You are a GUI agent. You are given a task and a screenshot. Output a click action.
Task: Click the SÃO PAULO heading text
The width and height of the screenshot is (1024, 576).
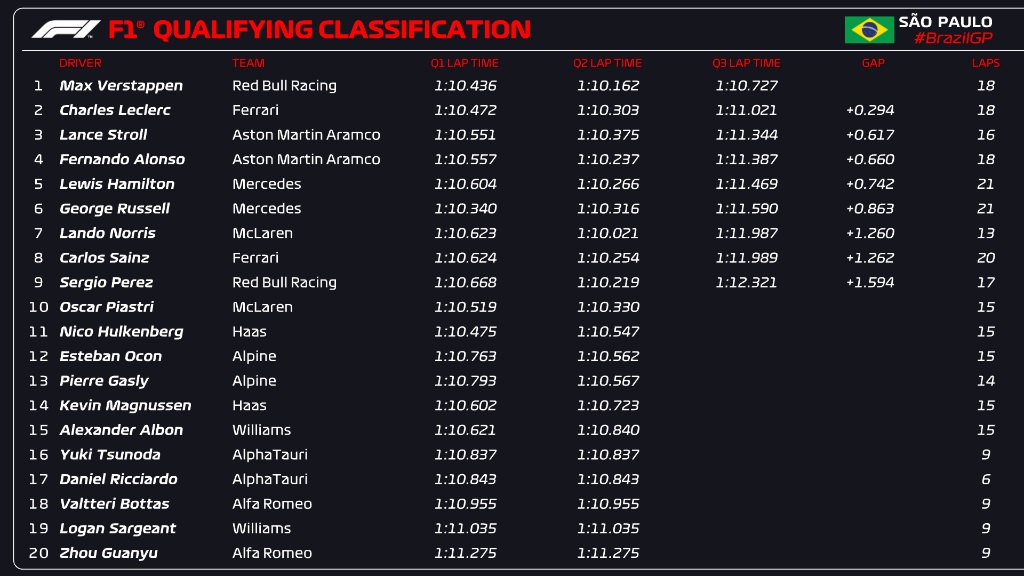coord(945,22)
